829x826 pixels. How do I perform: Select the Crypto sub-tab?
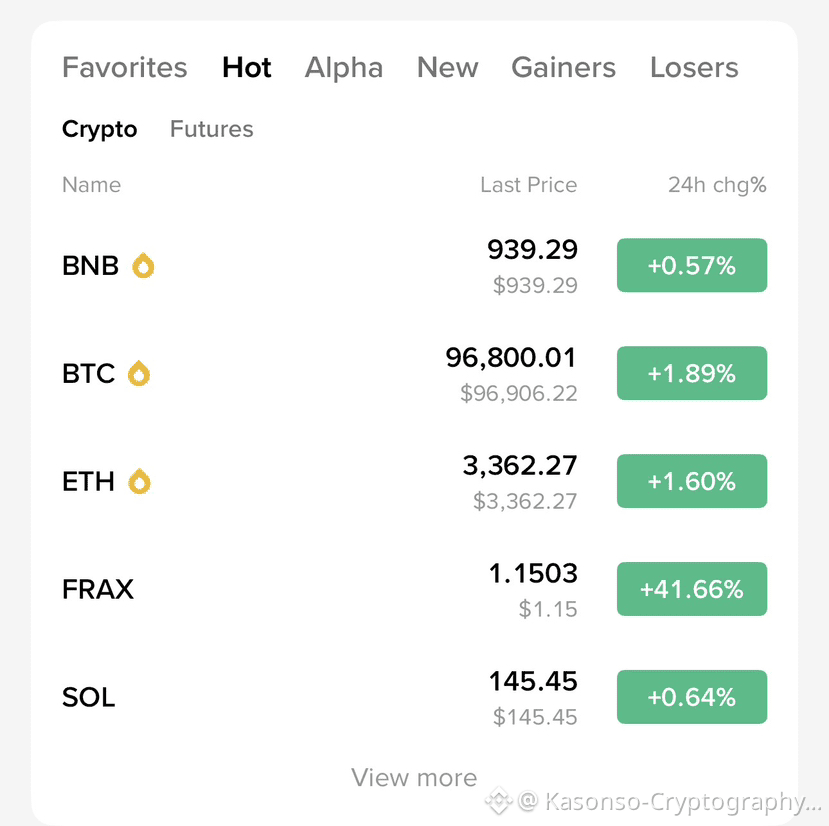click(x=100, y=129)
